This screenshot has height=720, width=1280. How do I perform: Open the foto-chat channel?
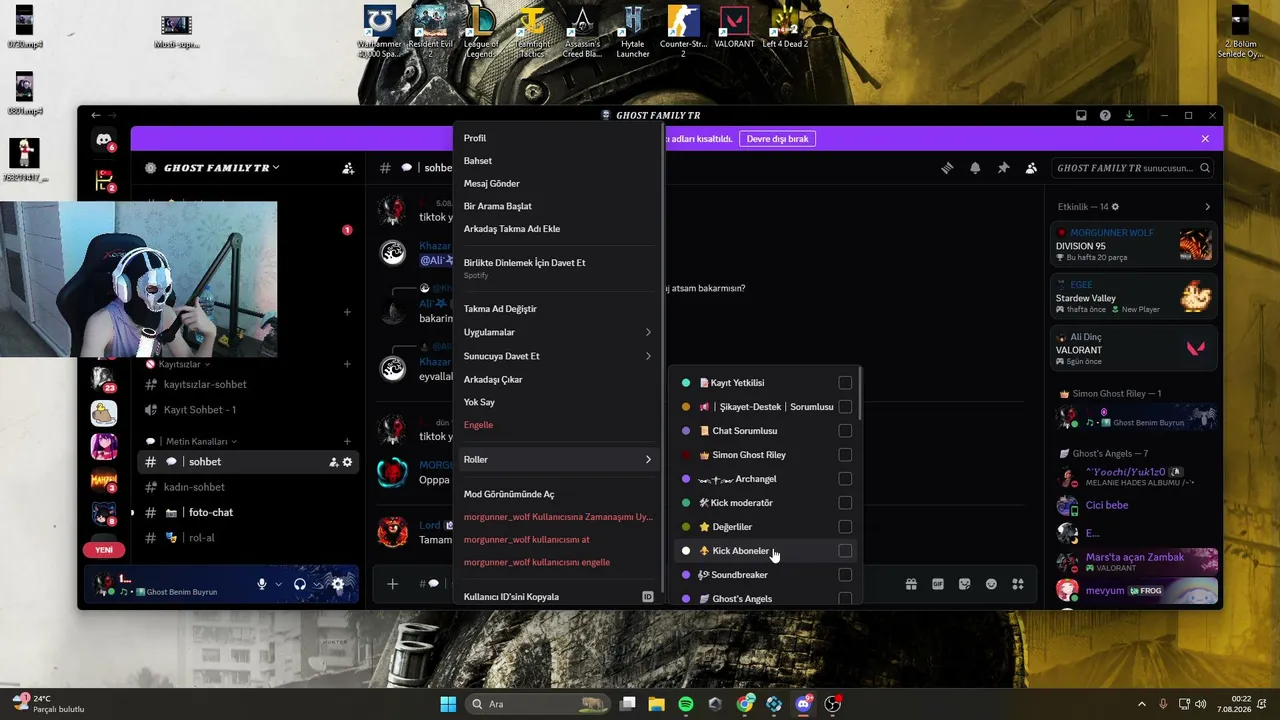coord(248,513)
